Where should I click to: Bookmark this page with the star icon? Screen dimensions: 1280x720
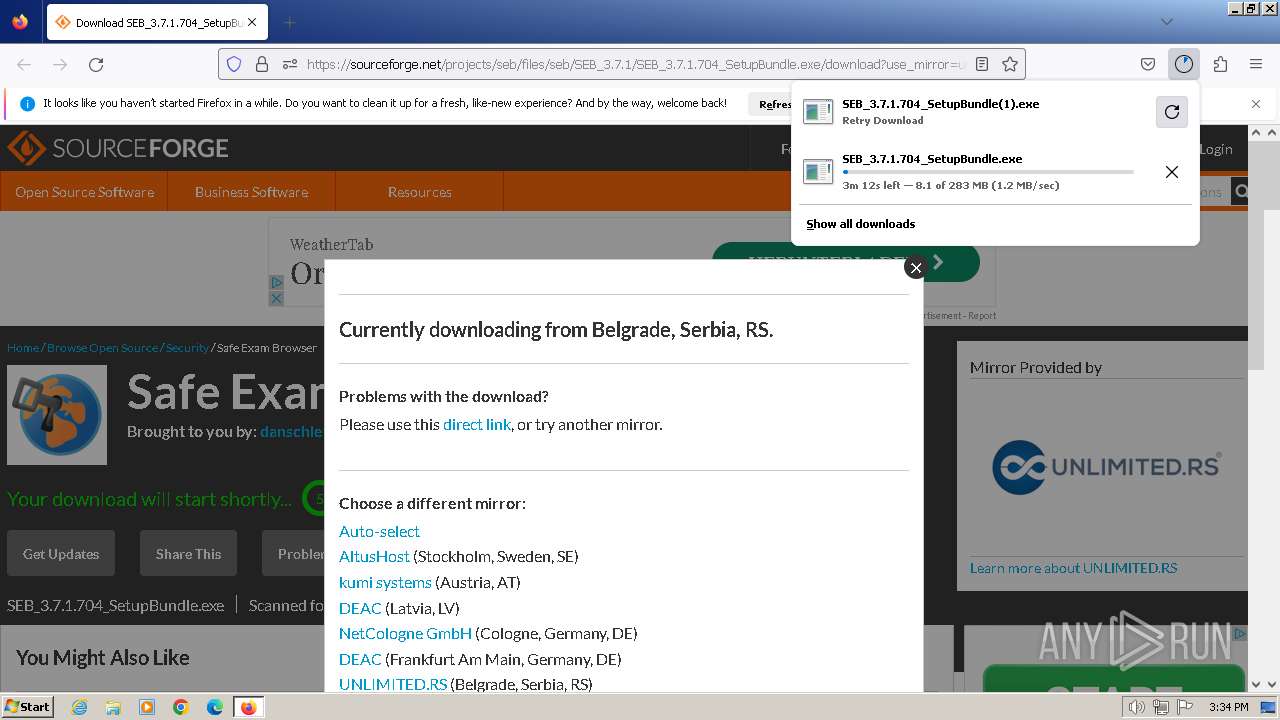pyautogui.click(x=1010, y=64)
